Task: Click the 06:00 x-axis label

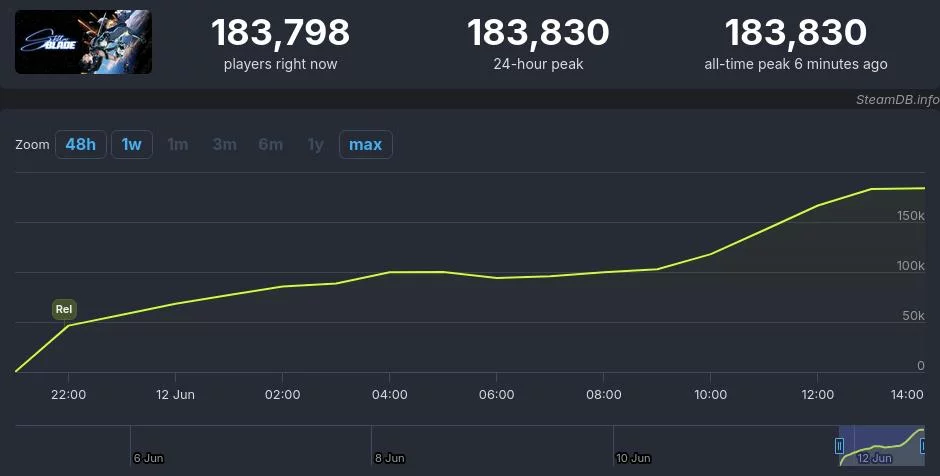Action: tap(496, 394)
